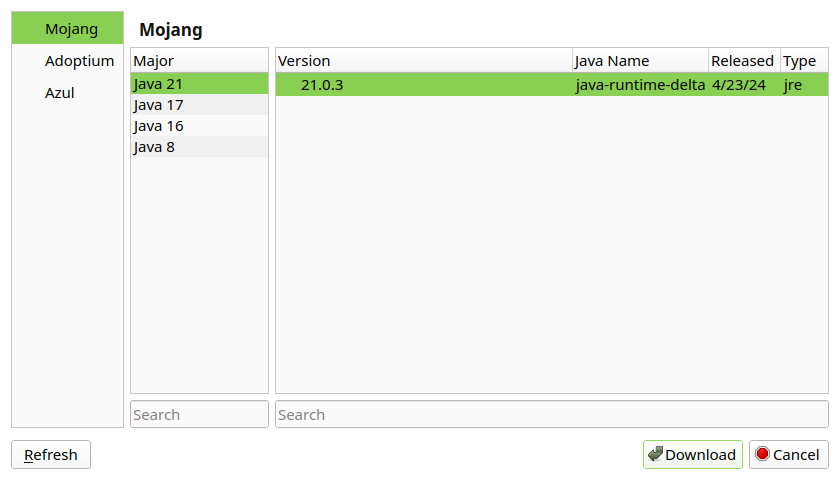Focus the Major list search field

(199, 414)
